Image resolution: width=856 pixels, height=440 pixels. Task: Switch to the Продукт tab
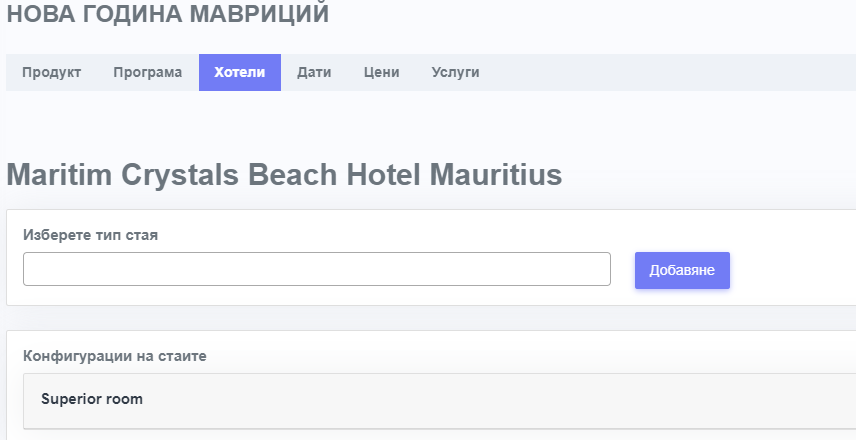tap(51, 73)
